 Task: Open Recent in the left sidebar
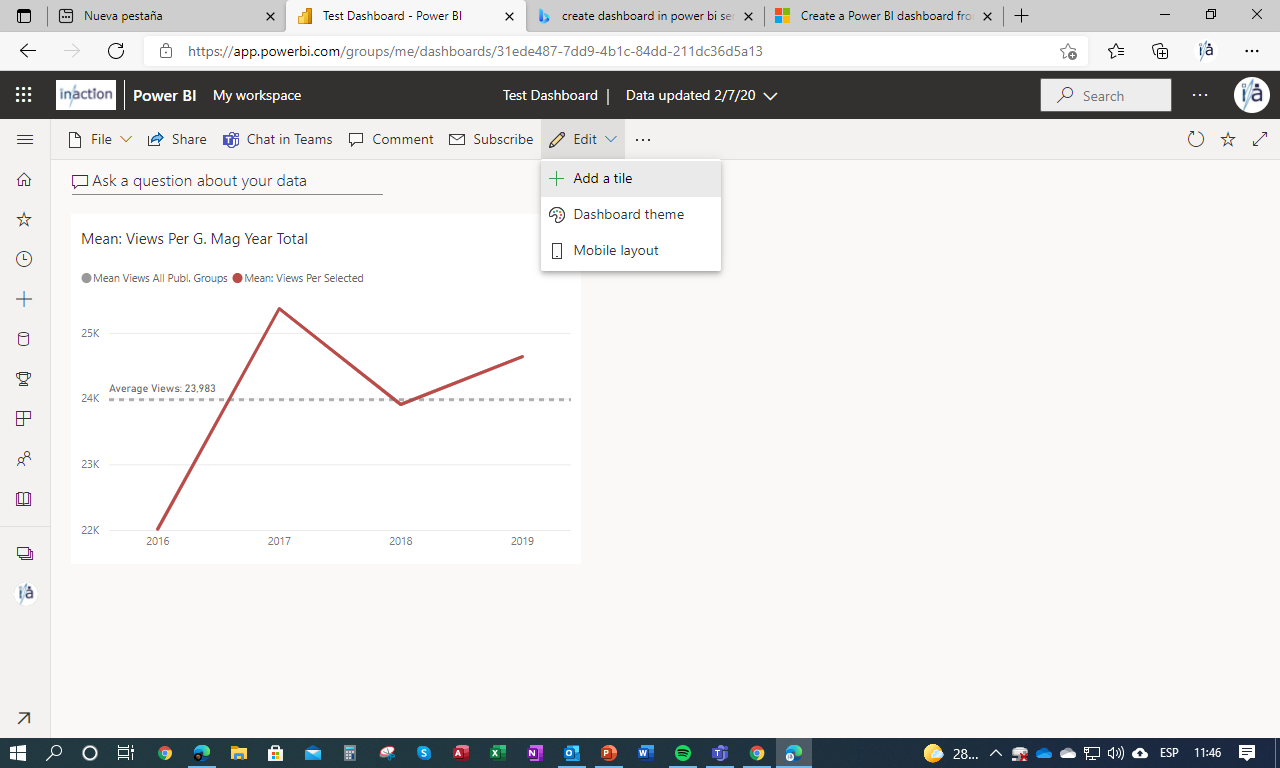coord(25,259)
